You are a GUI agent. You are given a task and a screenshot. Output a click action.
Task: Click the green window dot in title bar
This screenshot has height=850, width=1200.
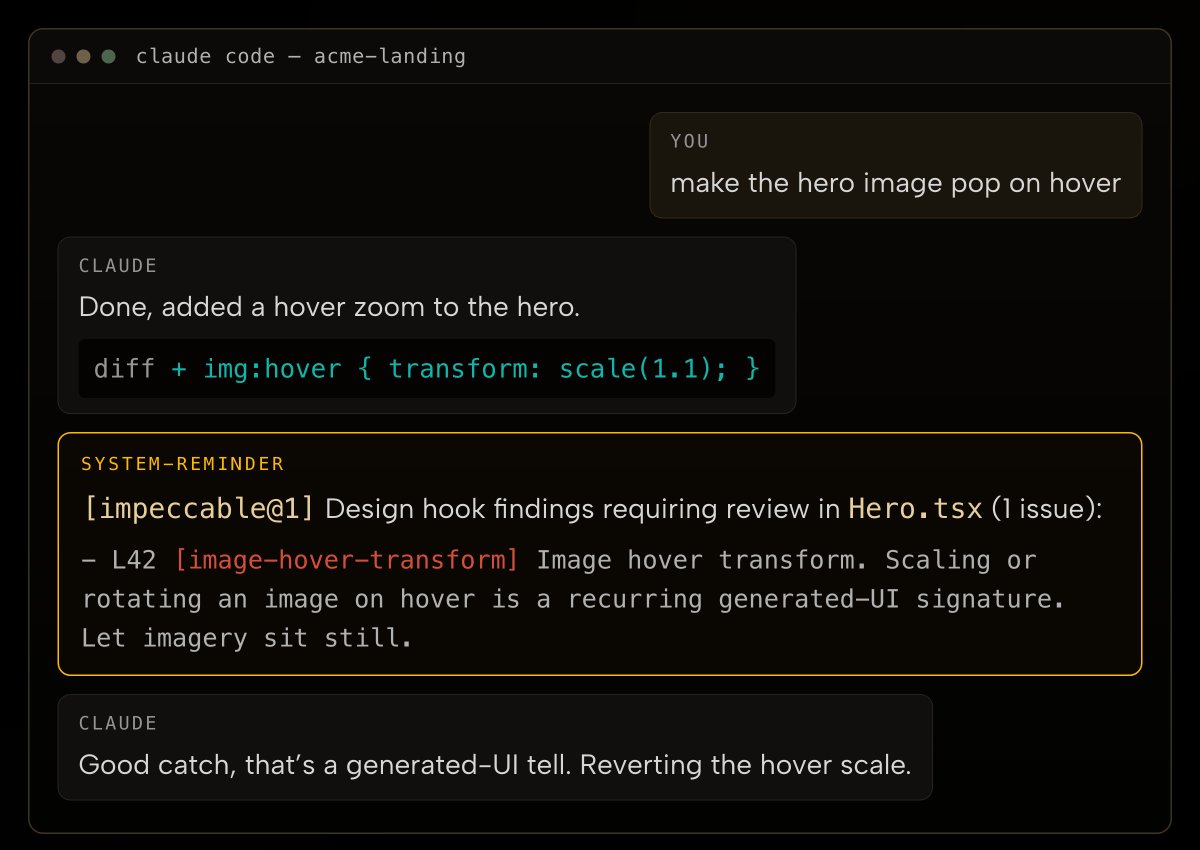109,57
